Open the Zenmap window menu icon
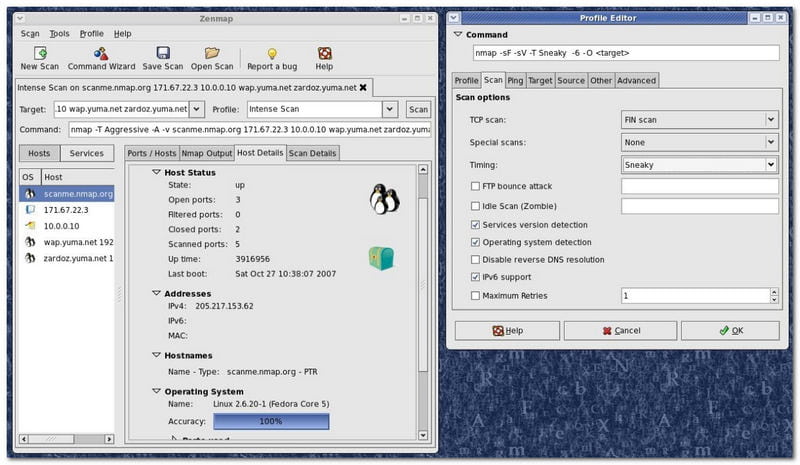Viewport: 800px width, 465px height. (20, 18)
